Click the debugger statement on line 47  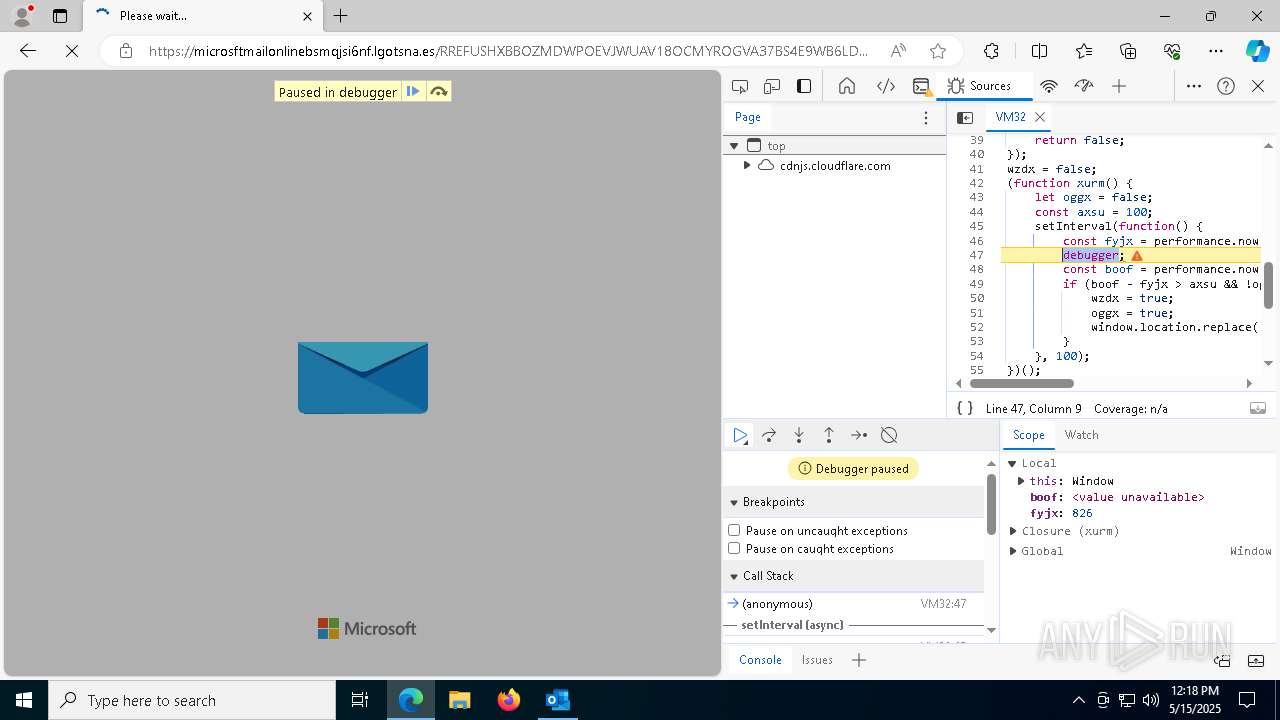1090,255
